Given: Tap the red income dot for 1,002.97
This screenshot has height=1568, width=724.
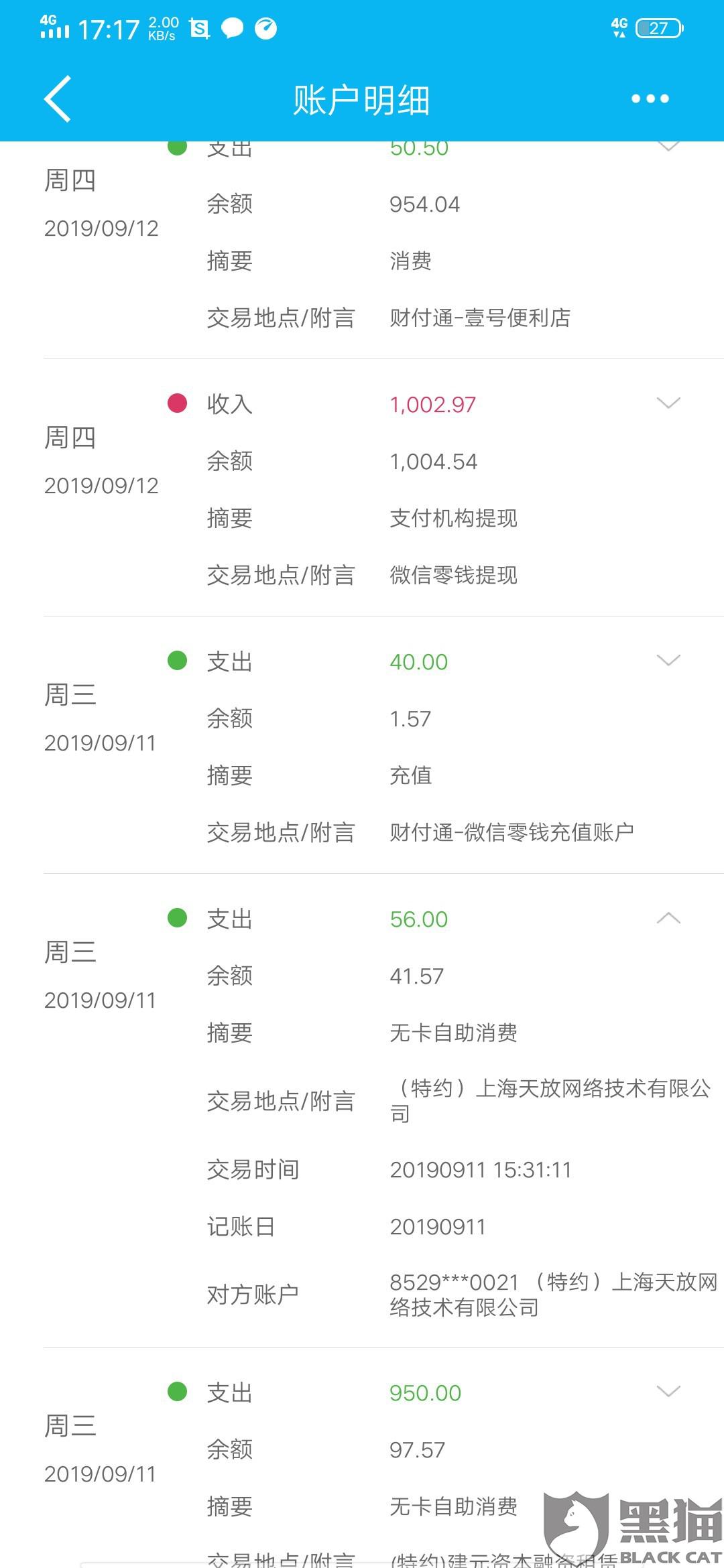Looking at the screenshot, I should pyautogui.click(x=177, y=403).
